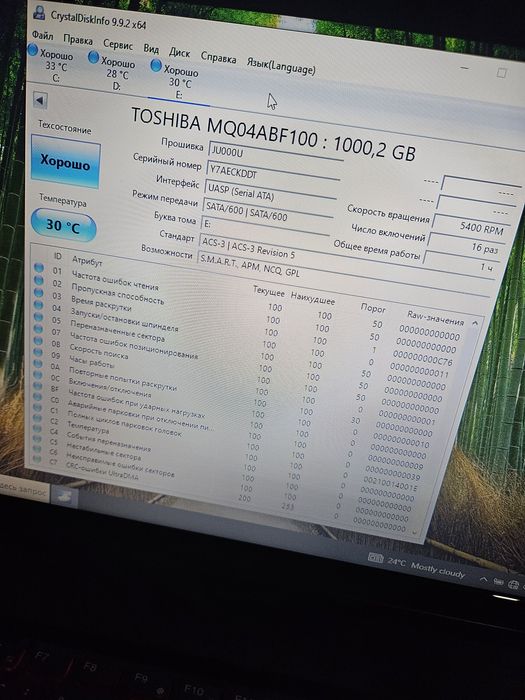Screen dimensions: 525x700
Task: Click the status icon for attribute 01
Action: [x=39, y=268]
